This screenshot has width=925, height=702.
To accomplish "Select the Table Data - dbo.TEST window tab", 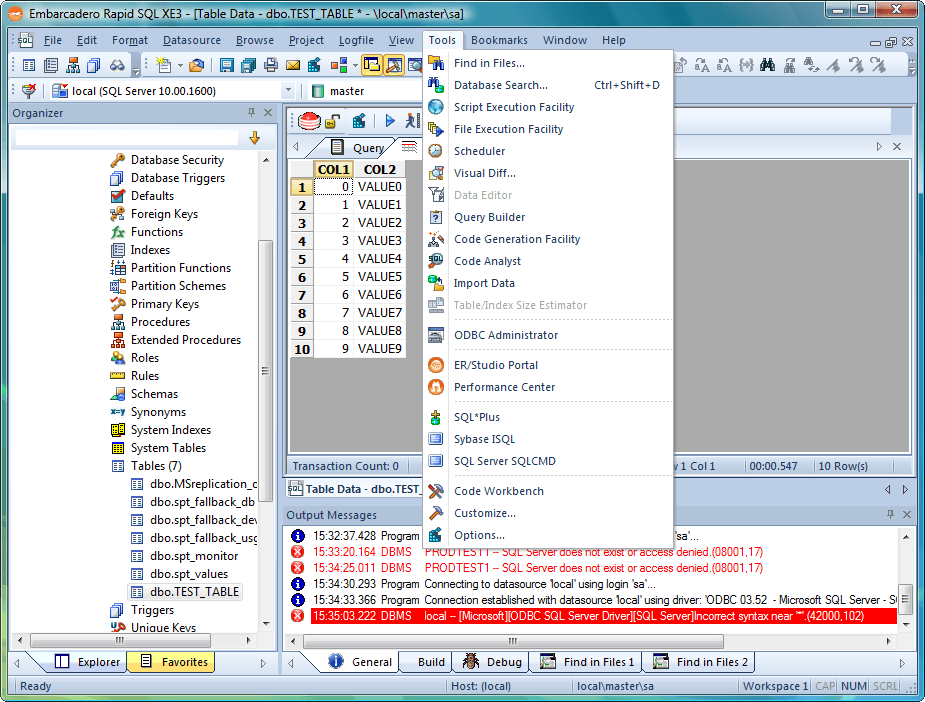I will point(354,489).
